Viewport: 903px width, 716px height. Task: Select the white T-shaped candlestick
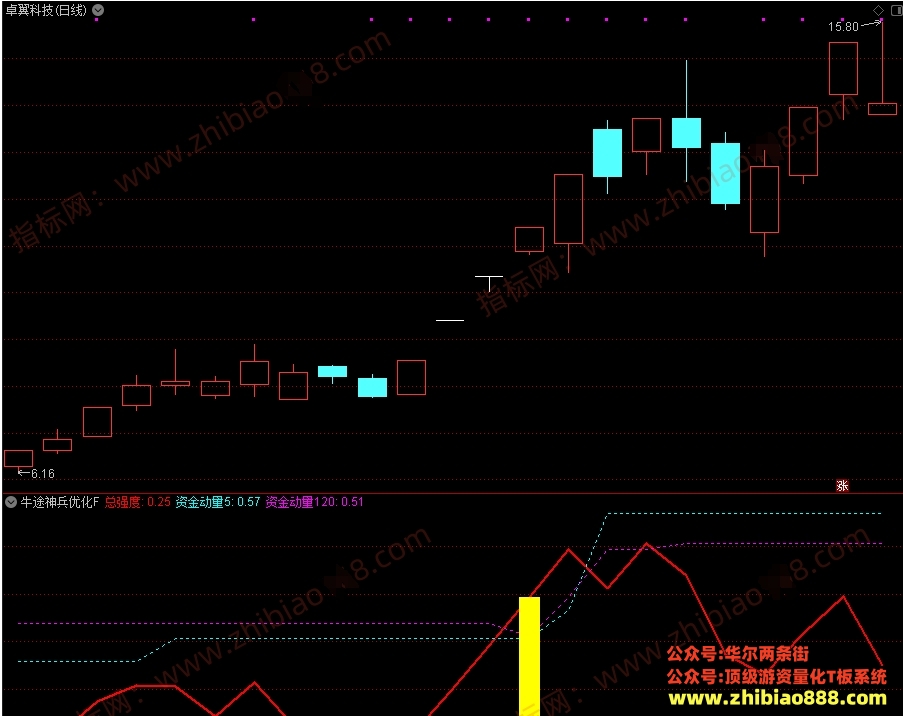coord(489,283)
